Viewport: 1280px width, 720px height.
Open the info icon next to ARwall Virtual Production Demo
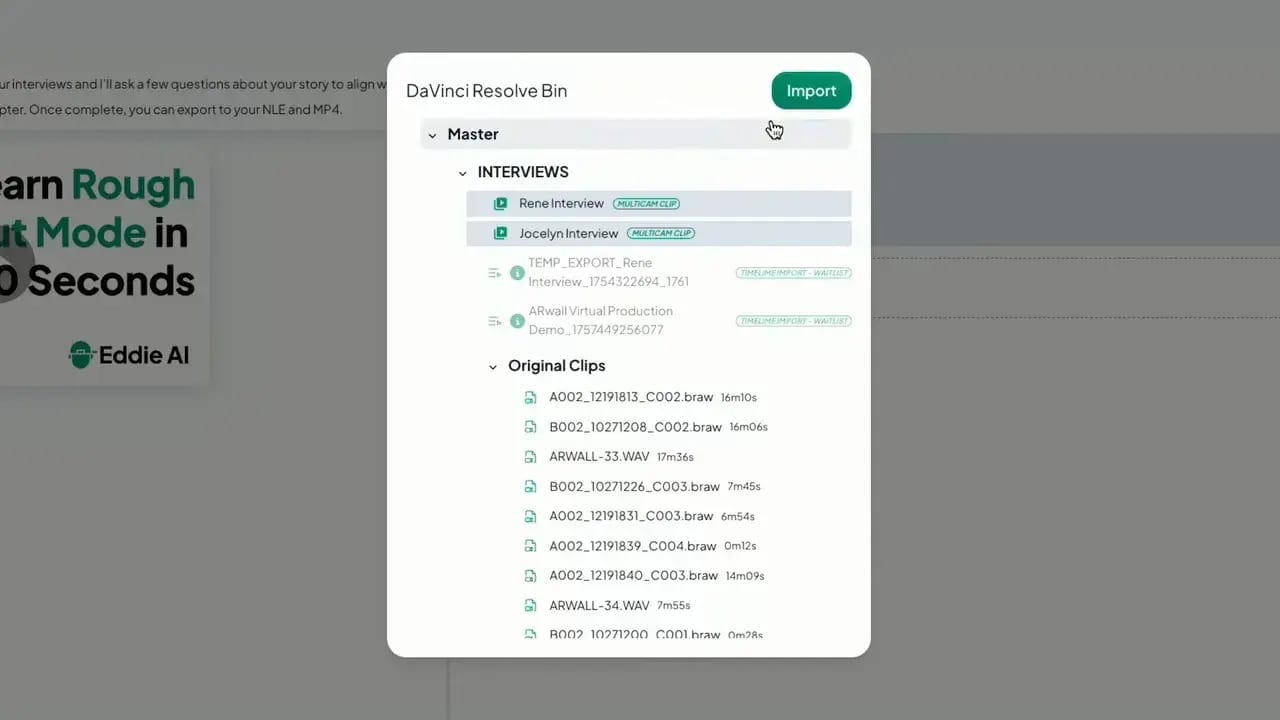pos(517,321)
